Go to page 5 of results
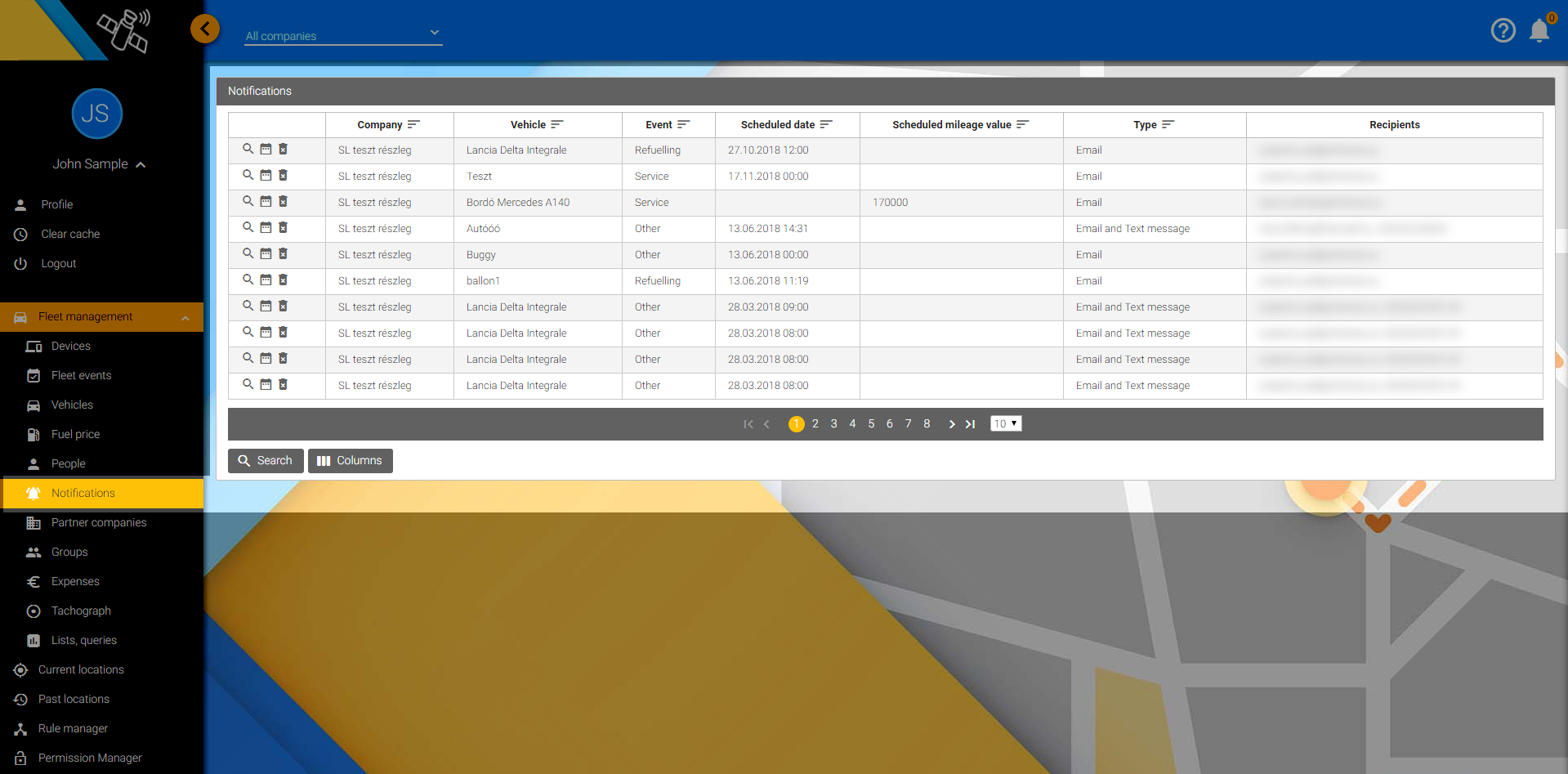Image resolution: width=1568 pixels, height=774 pixels. click(871, 423)
